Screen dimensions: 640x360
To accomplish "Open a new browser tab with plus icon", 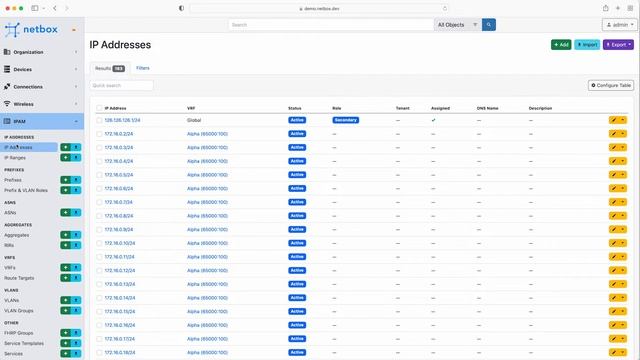I will (x=618, y=8).
